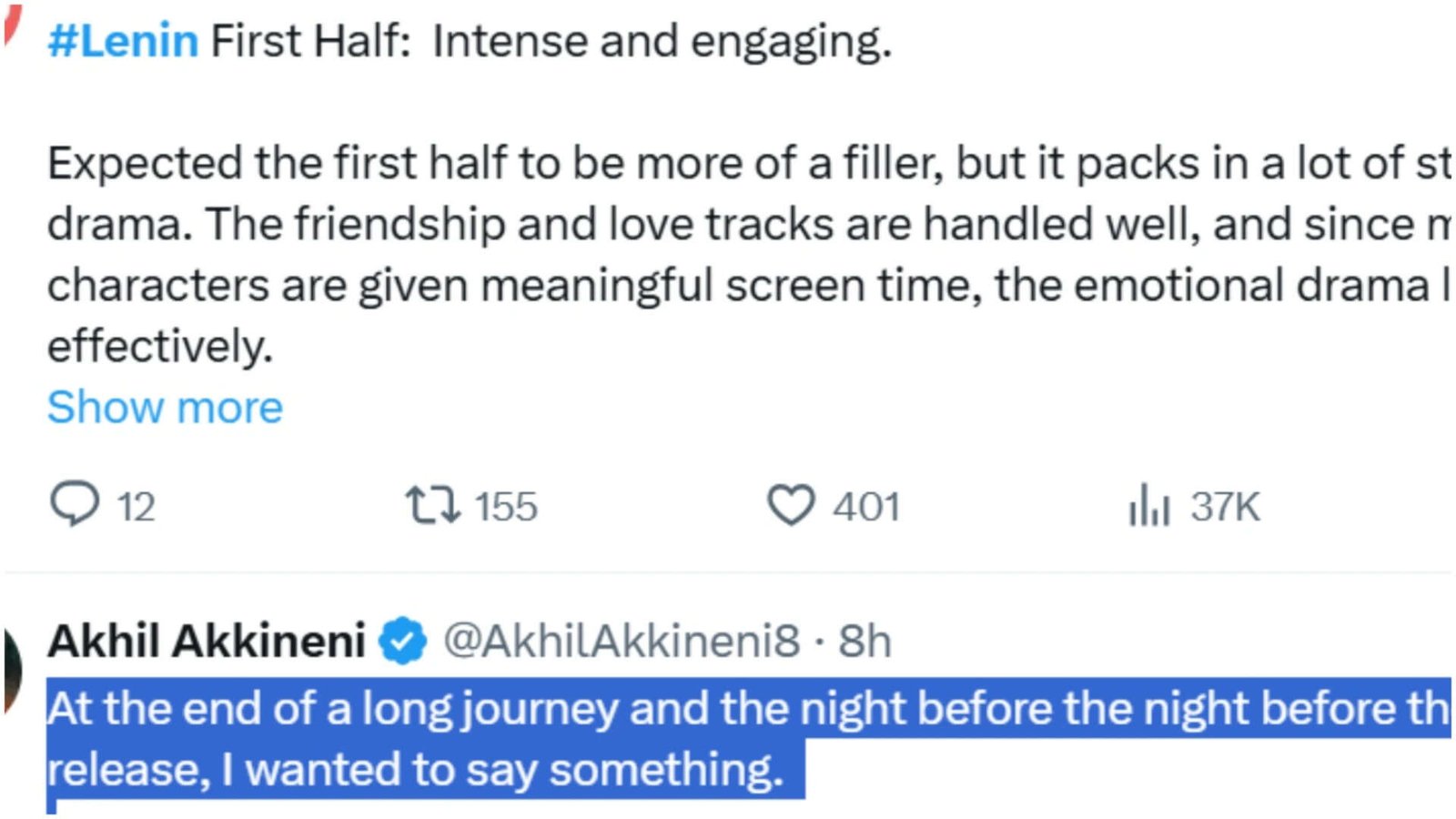This screenshot has width=1456, height=819.
Task: Select the reply count 12
Action: tap(136, 507)
